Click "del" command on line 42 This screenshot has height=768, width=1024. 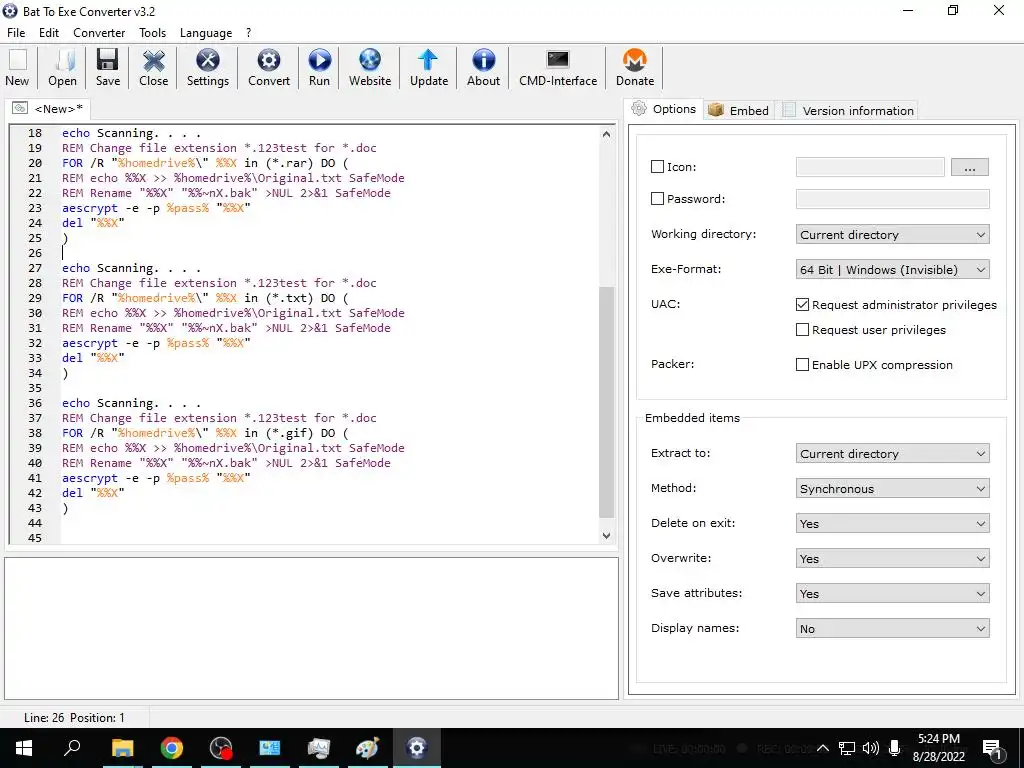72,492
